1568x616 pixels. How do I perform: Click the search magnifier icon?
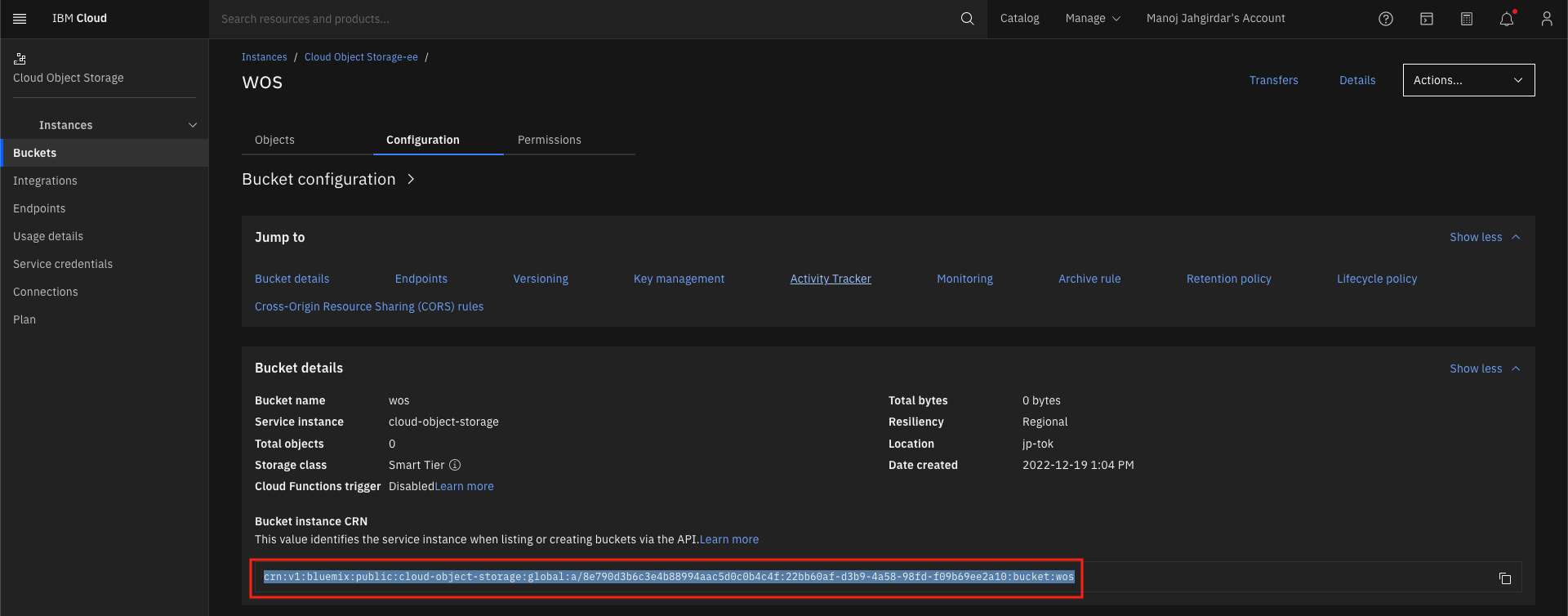(x=967, y=19)
